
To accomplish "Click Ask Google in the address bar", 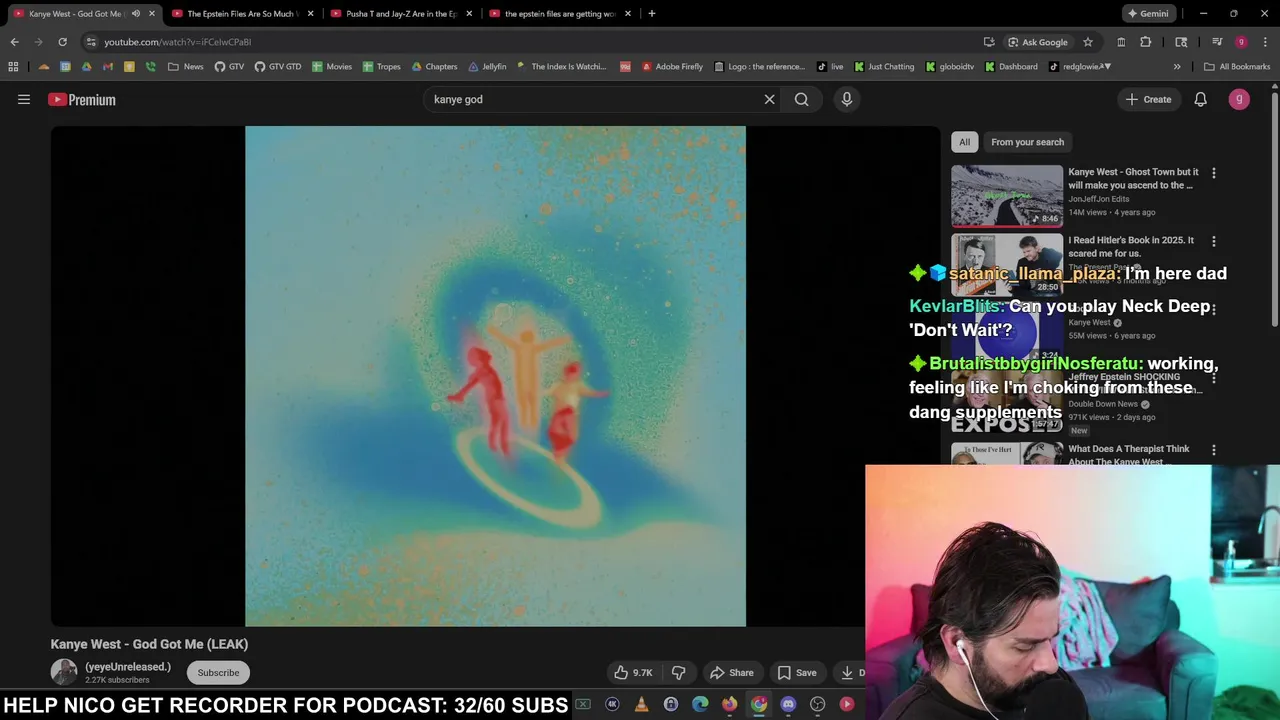I will click(x=1037, y=42).
